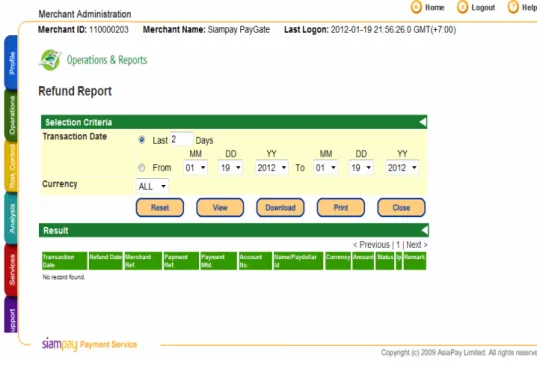Screen dimensions: 537x367
Task: Click the Home link text
Action: coord(434,7)
